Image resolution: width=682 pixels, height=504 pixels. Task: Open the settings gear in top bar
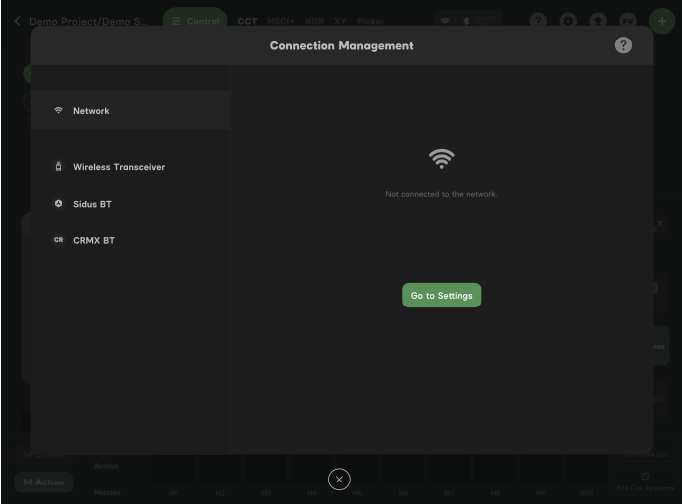click(568, 21)
